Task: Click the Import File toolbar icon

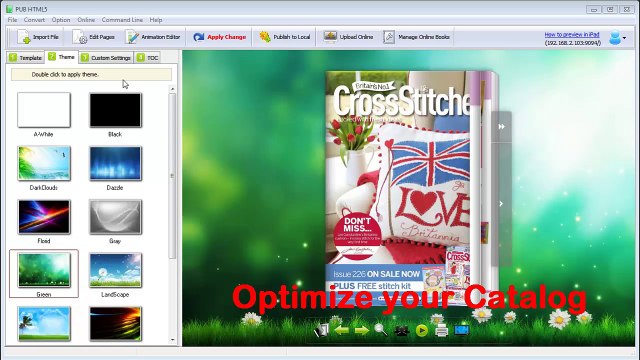Action: 24,37
